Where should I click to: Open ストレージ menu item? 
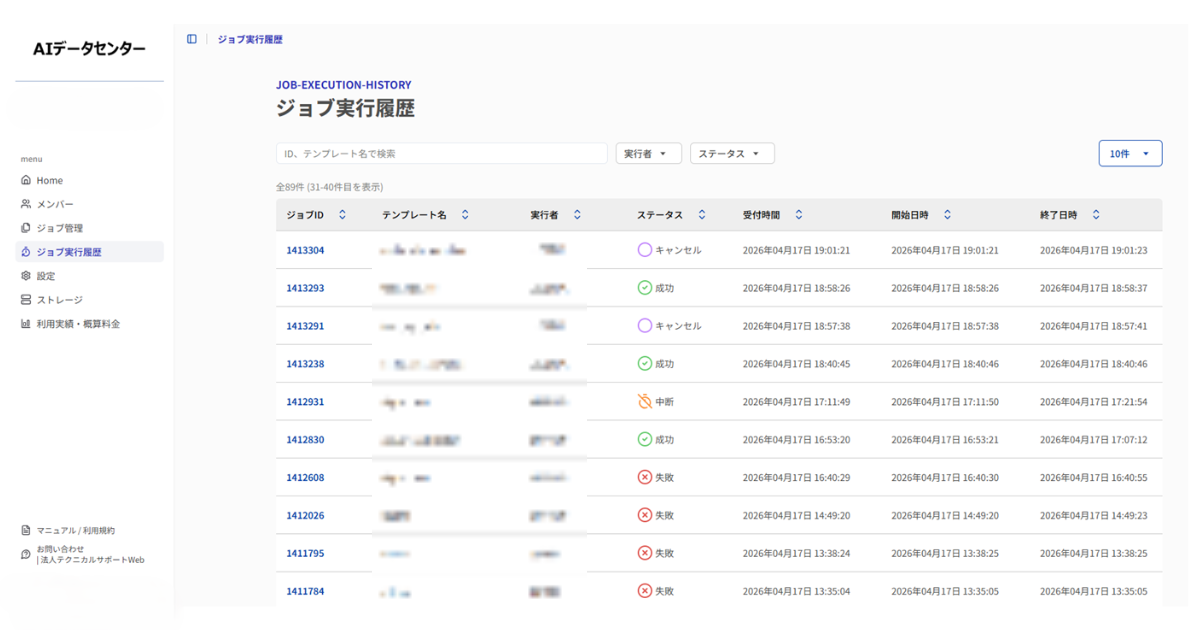[89, 300]
